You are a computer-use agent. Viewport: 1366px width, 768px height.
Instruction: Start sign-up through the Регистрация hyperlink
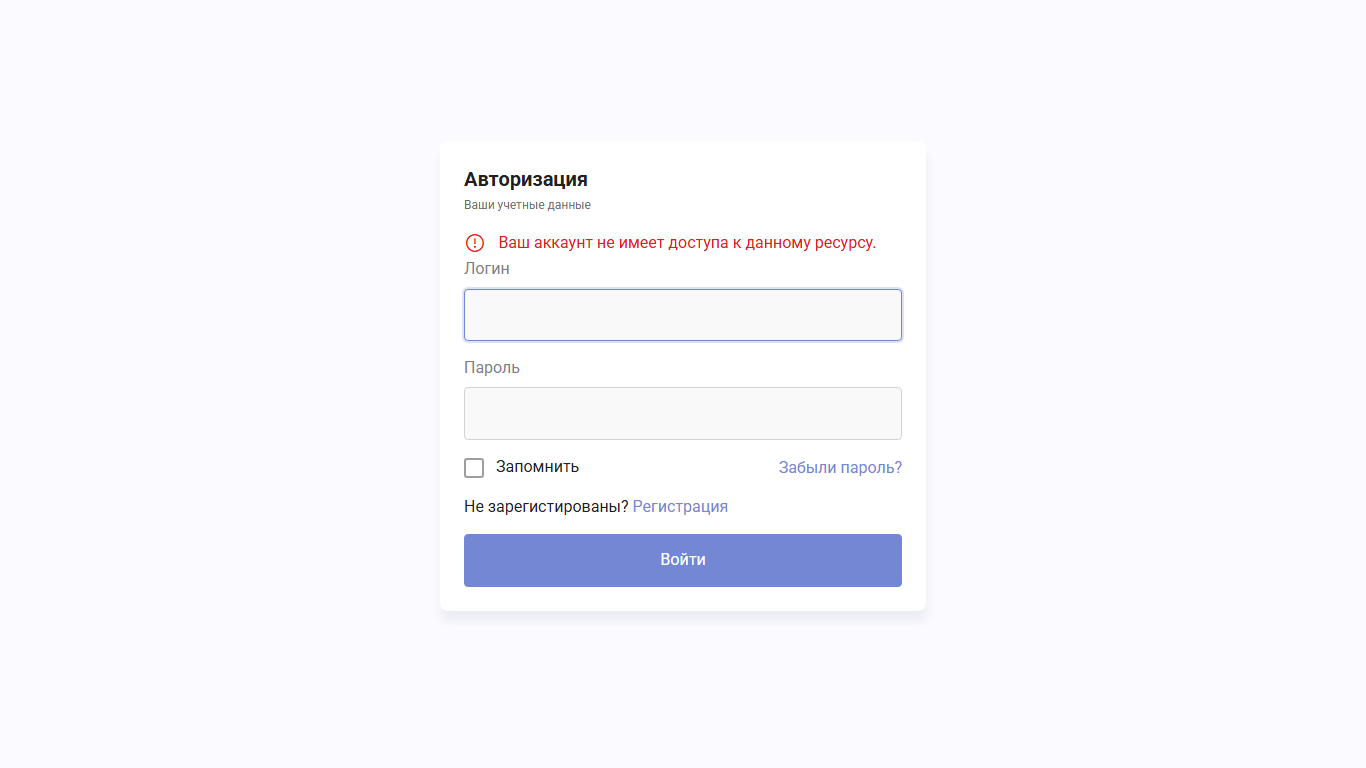[680, 506]
